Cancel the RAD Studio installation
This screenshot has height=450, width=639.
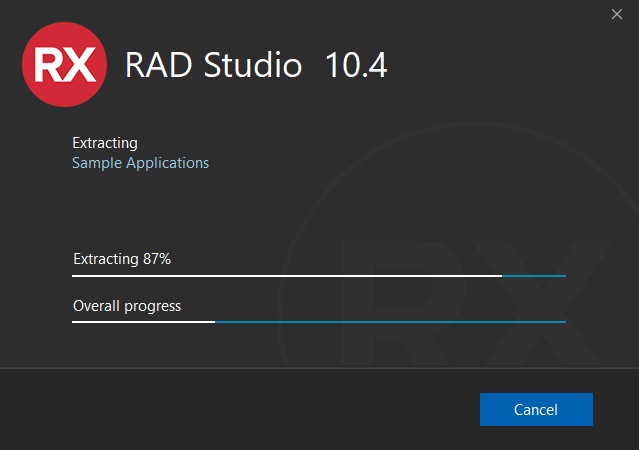click(x=536, y=409)
